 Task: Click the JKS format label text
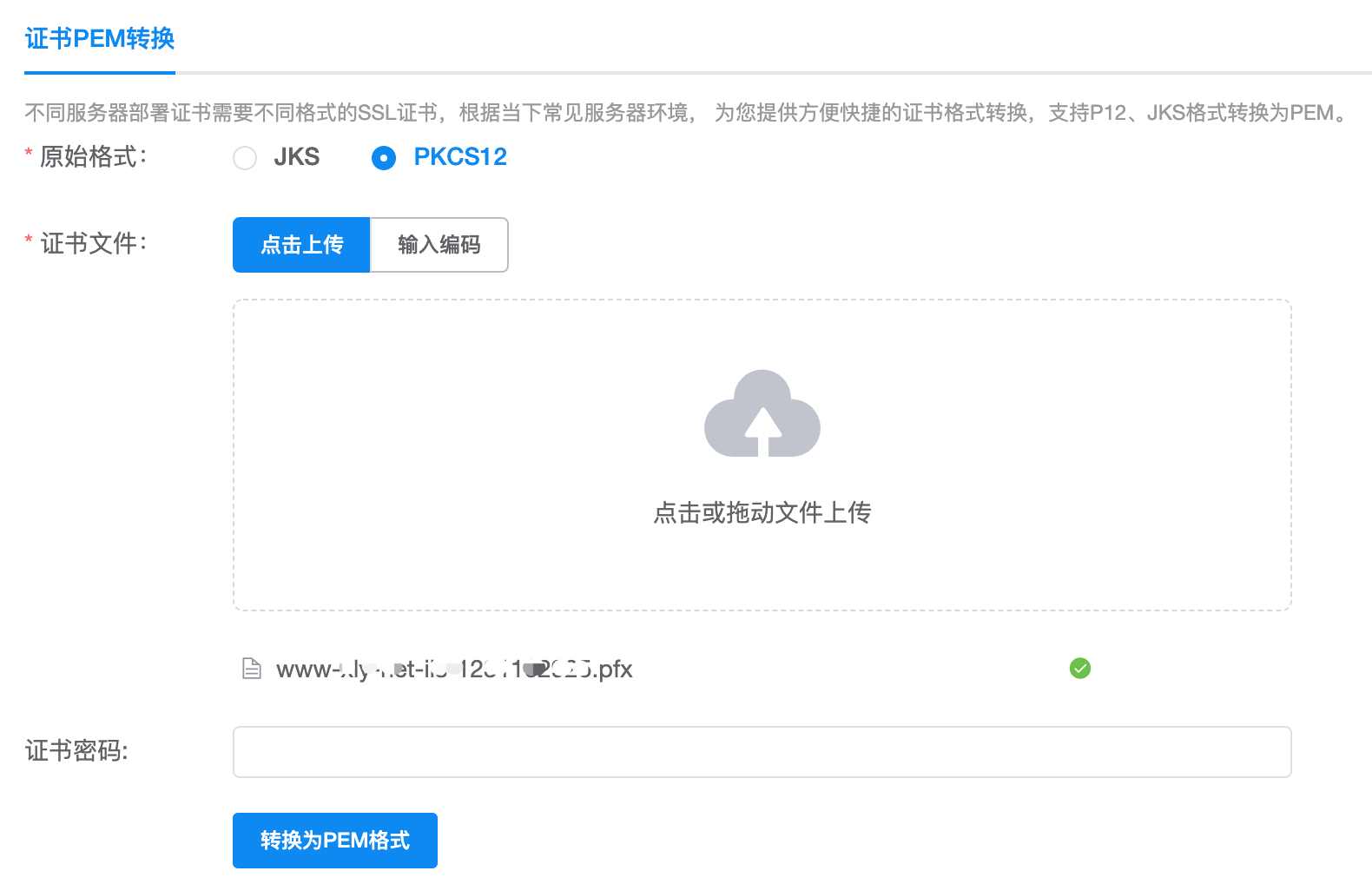tap(296, 157)
